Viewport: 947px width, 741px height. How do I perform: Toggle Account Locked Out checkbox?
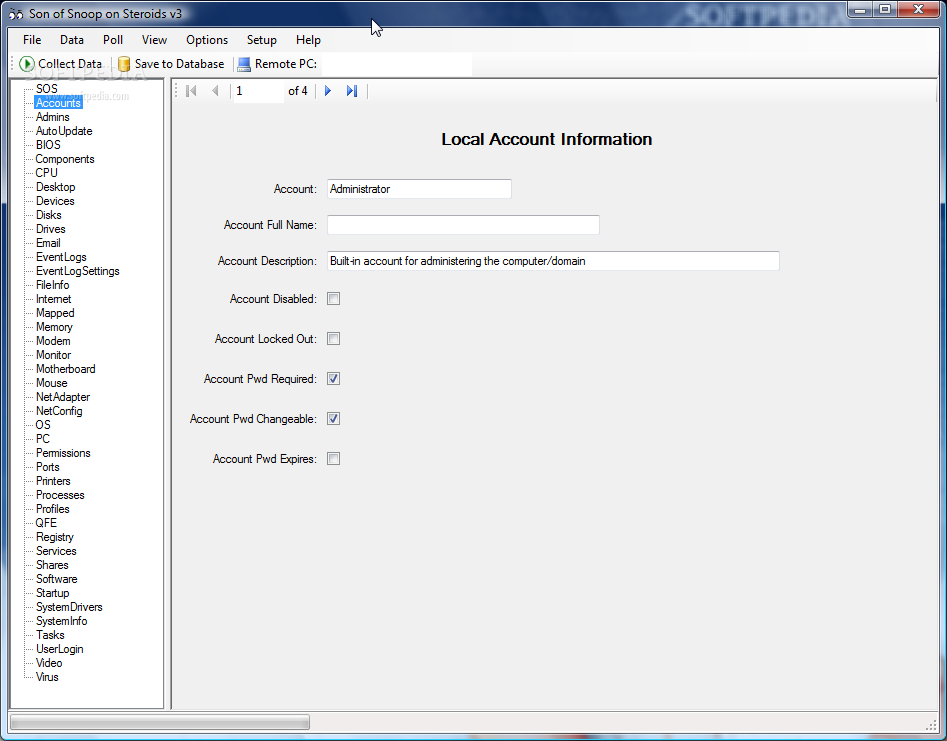[x=333, y=339]
